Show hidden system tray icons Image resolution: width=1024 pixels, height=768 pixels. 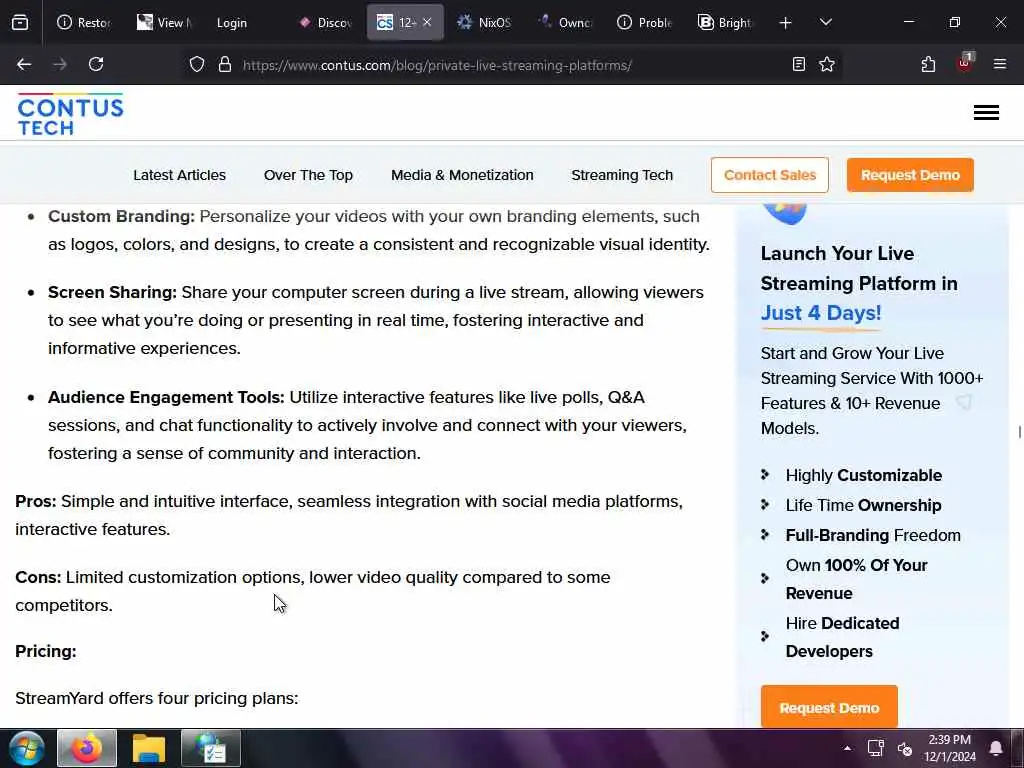(847, 748)
